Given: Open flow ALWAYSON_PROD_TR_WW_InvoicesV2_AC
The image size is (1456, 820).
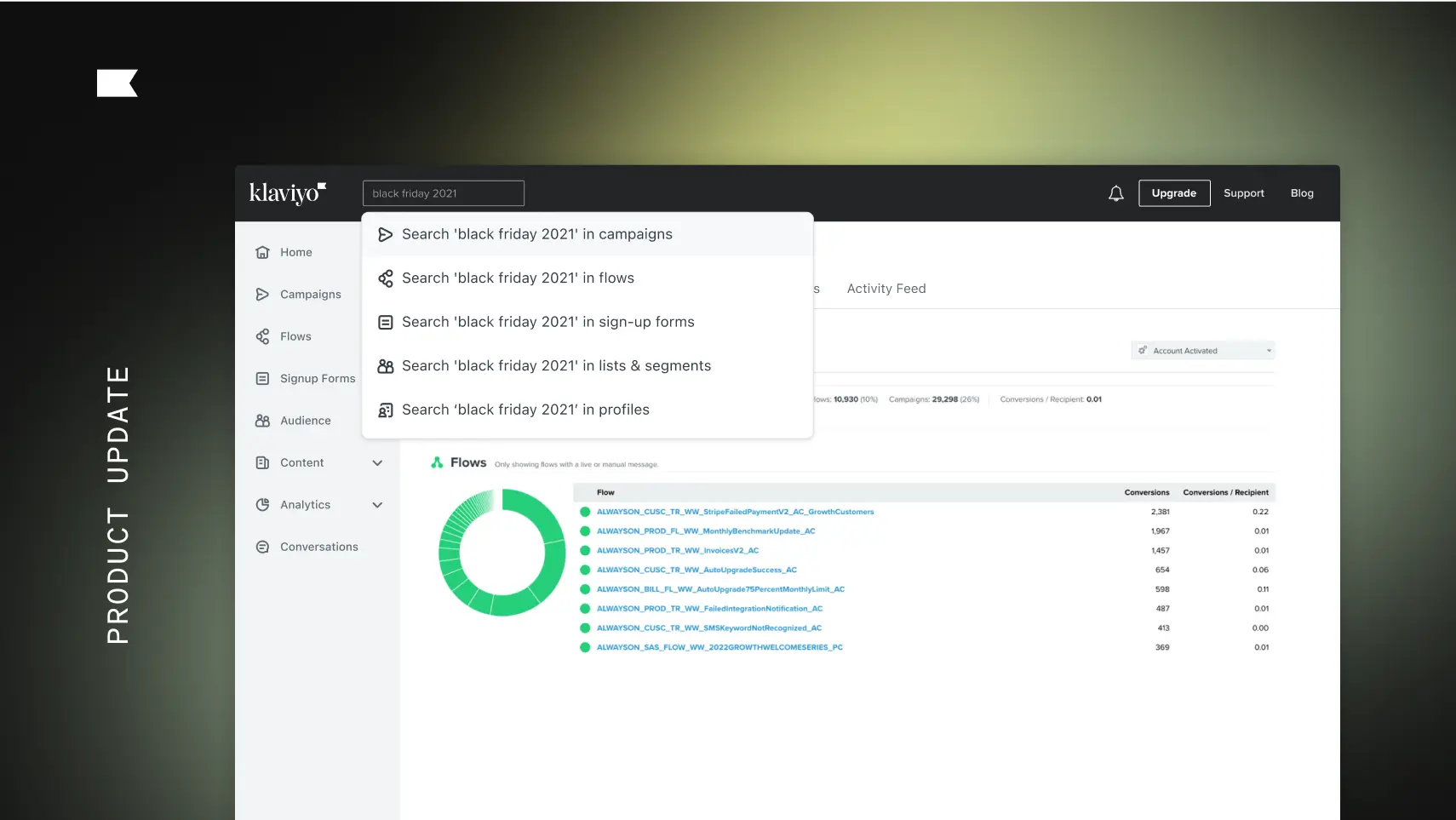Looking at the screenshot, I should click(678, 551).
